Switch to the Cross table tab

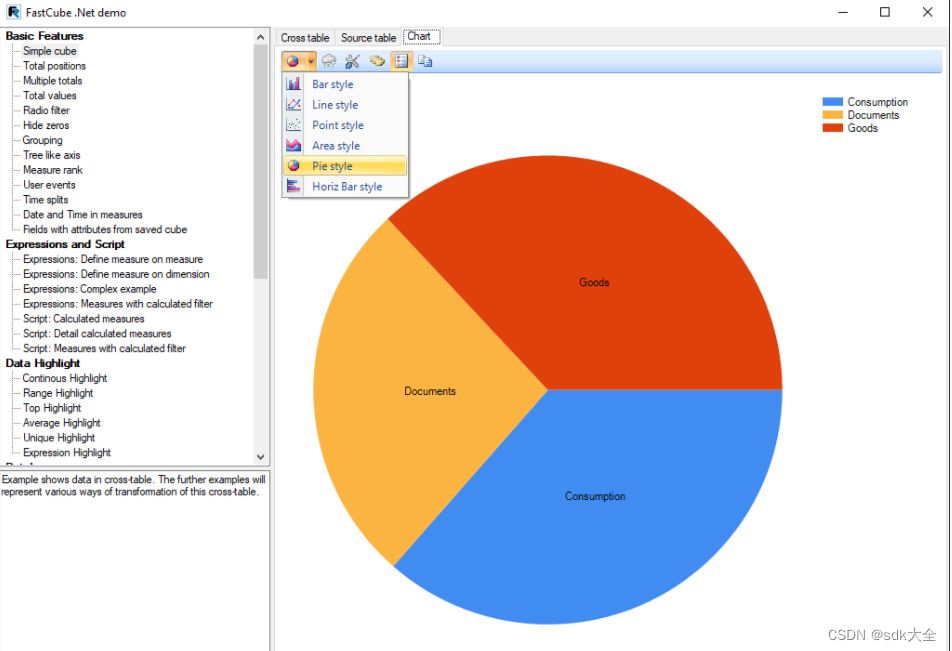305,37
